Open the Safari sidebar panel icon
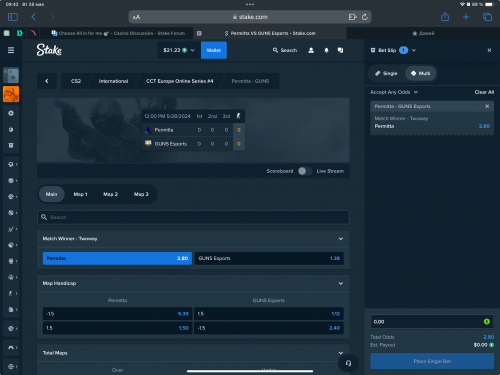Screen dimensions: 500x375 13,17
